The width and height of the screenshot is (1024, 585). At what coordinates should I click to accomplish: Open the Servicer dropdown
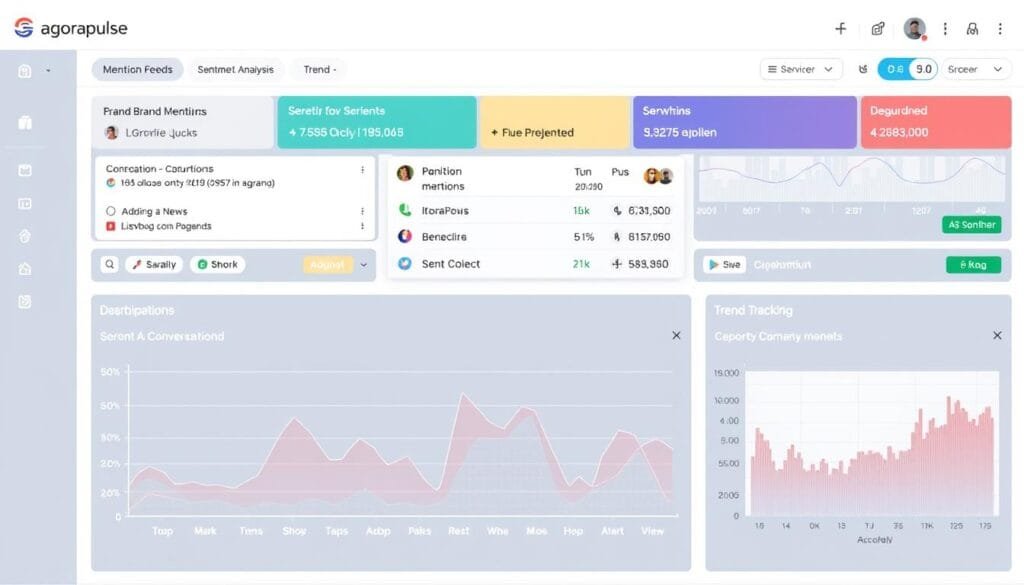tap(801, 69)
